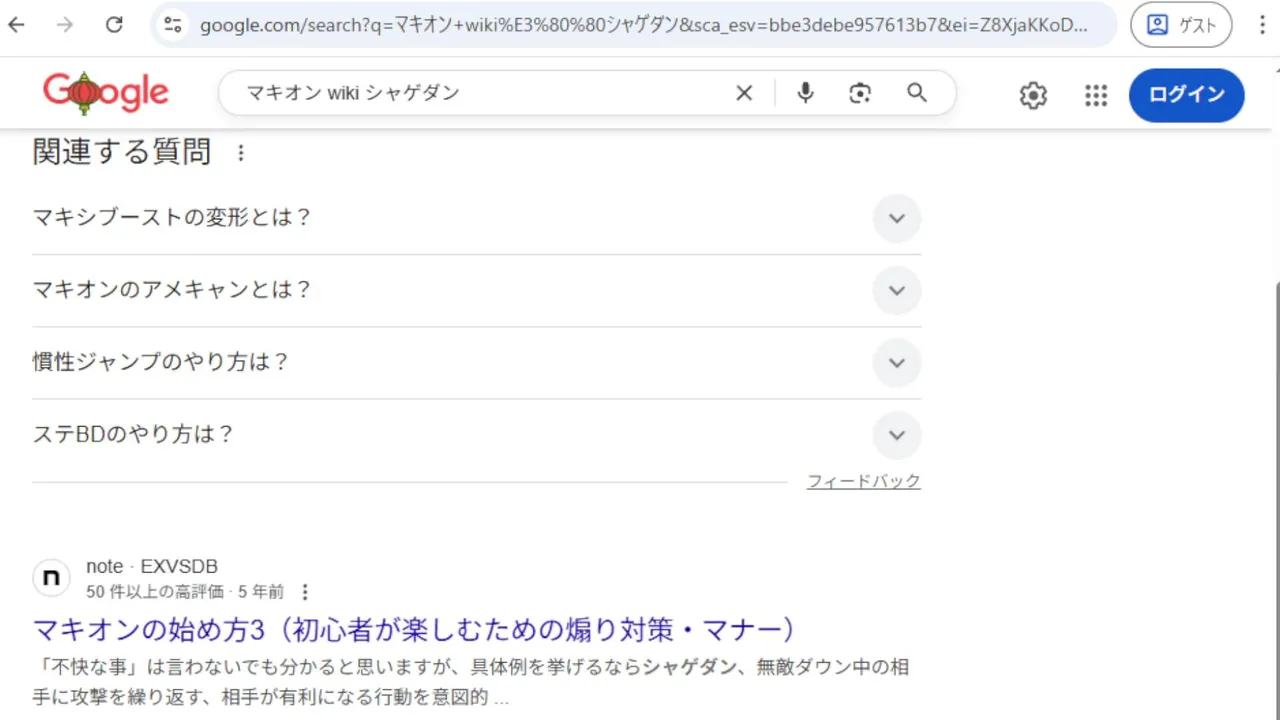Screen dimensions: 1280x720
Task: Expand question マキシブーストの変形とは？
Action: 476,218
